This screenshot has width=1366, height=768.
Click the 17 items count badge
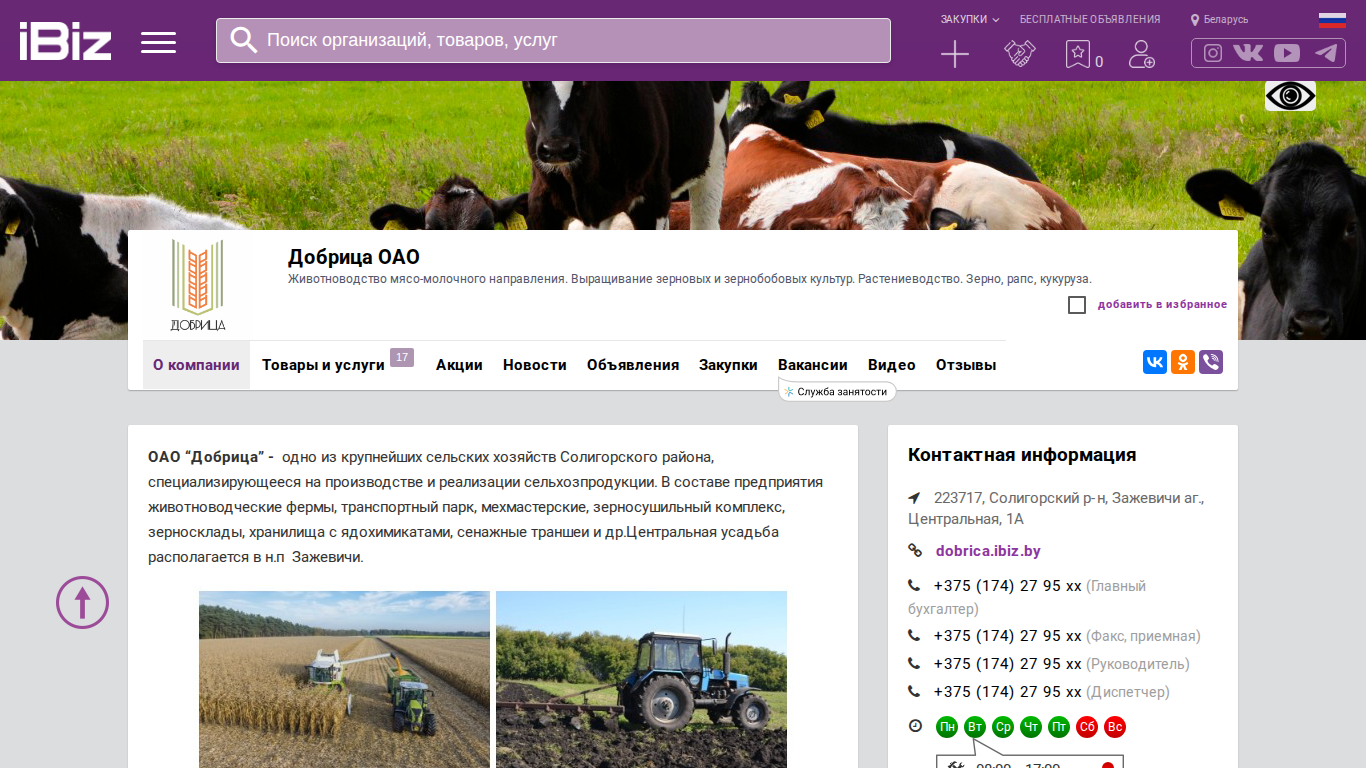pyautogui.click(x=402, y=357)
